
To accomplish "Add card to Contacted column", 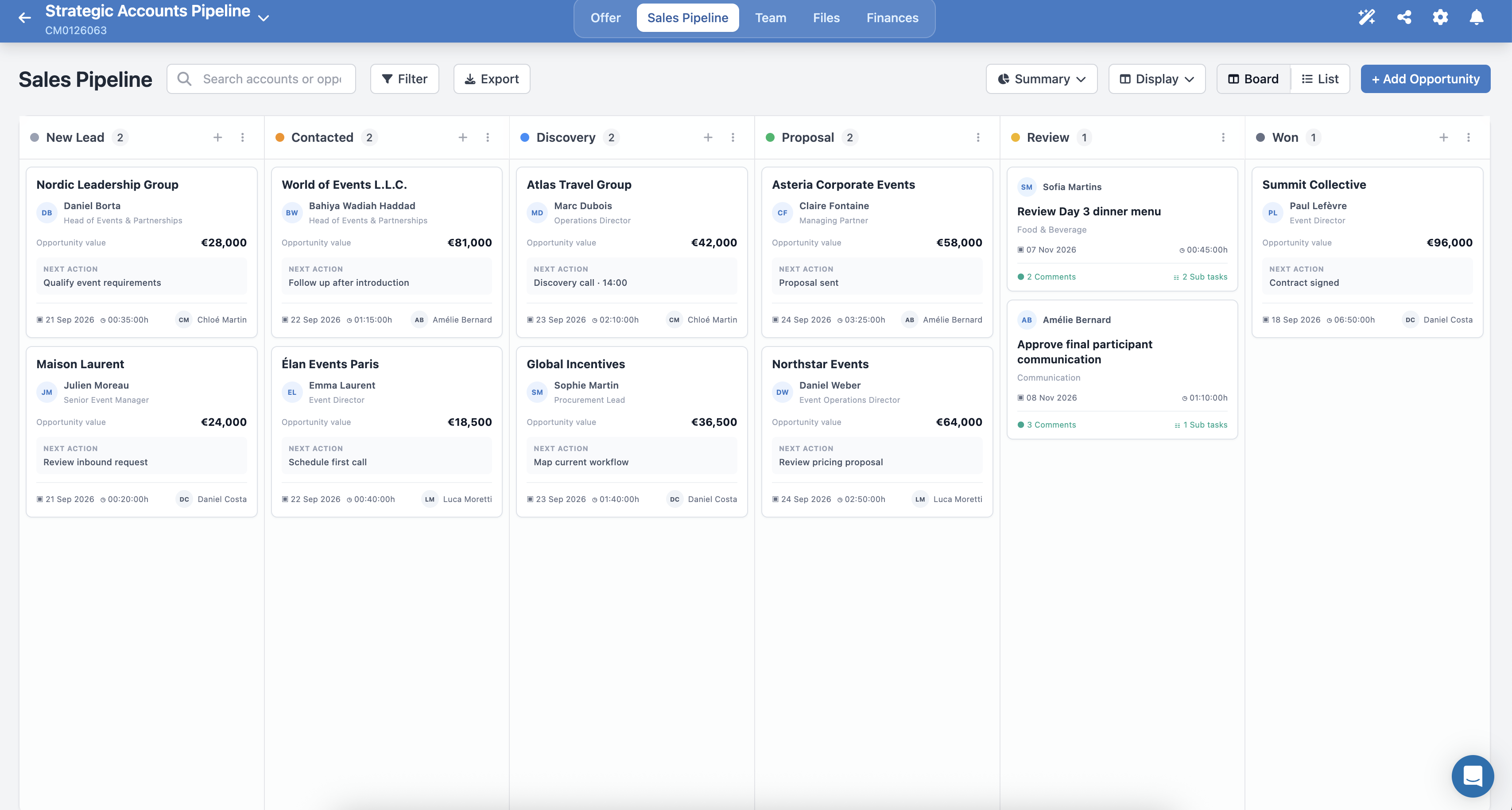I will pos(463,137).
